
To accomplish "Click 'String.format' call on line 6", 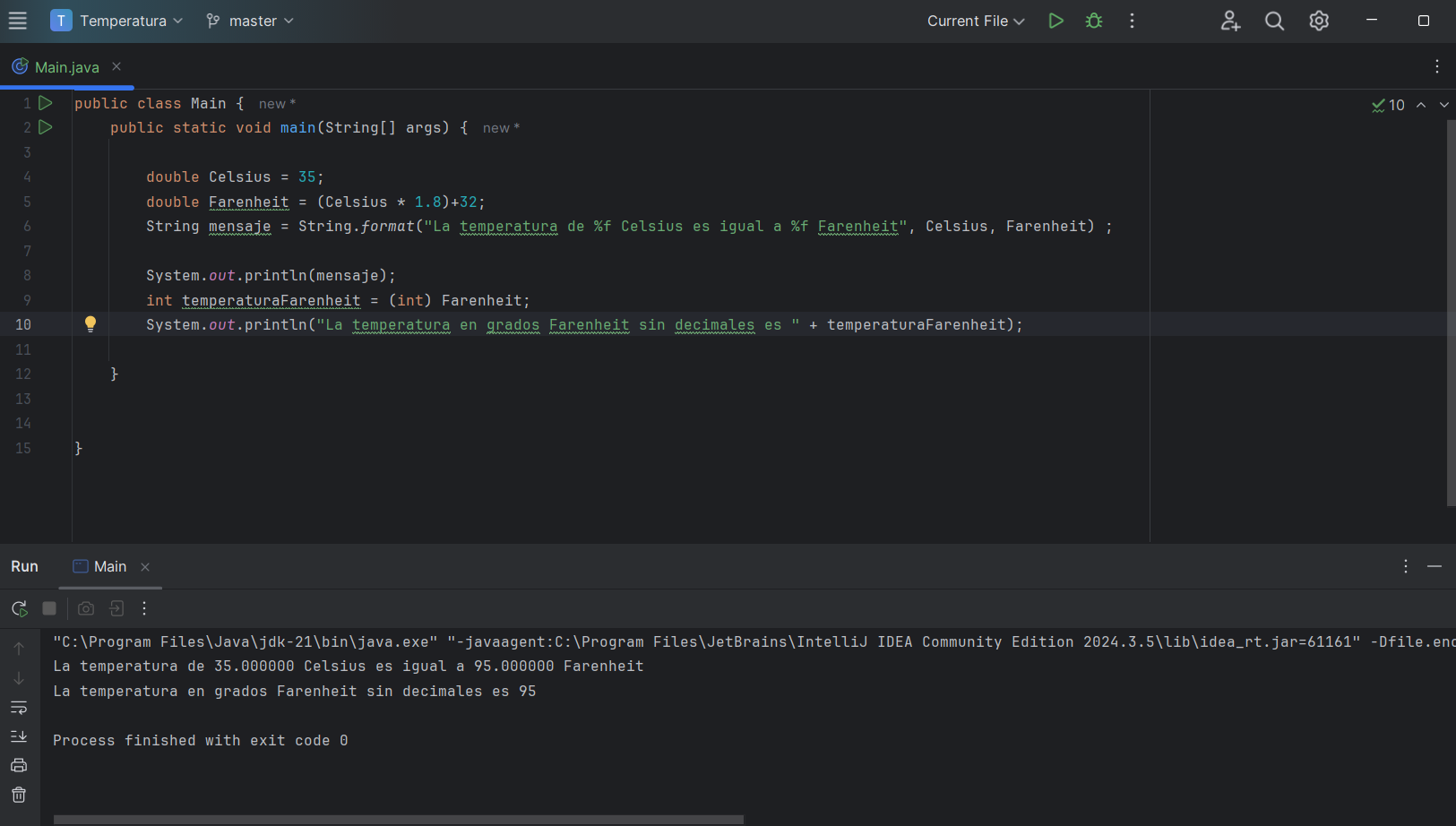I will pos(357,227).
